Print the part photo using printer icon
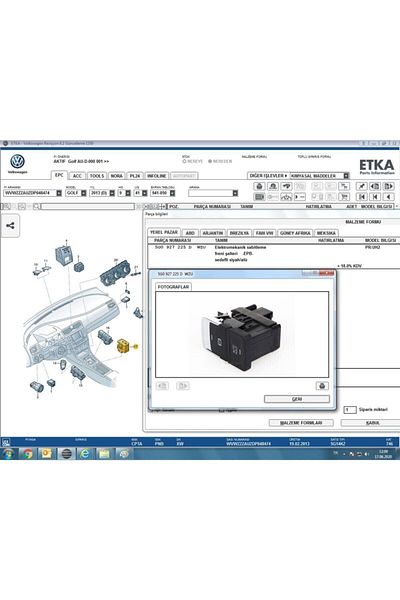The width and height of the screenshot is (400, 600). [x=322, y=386]
